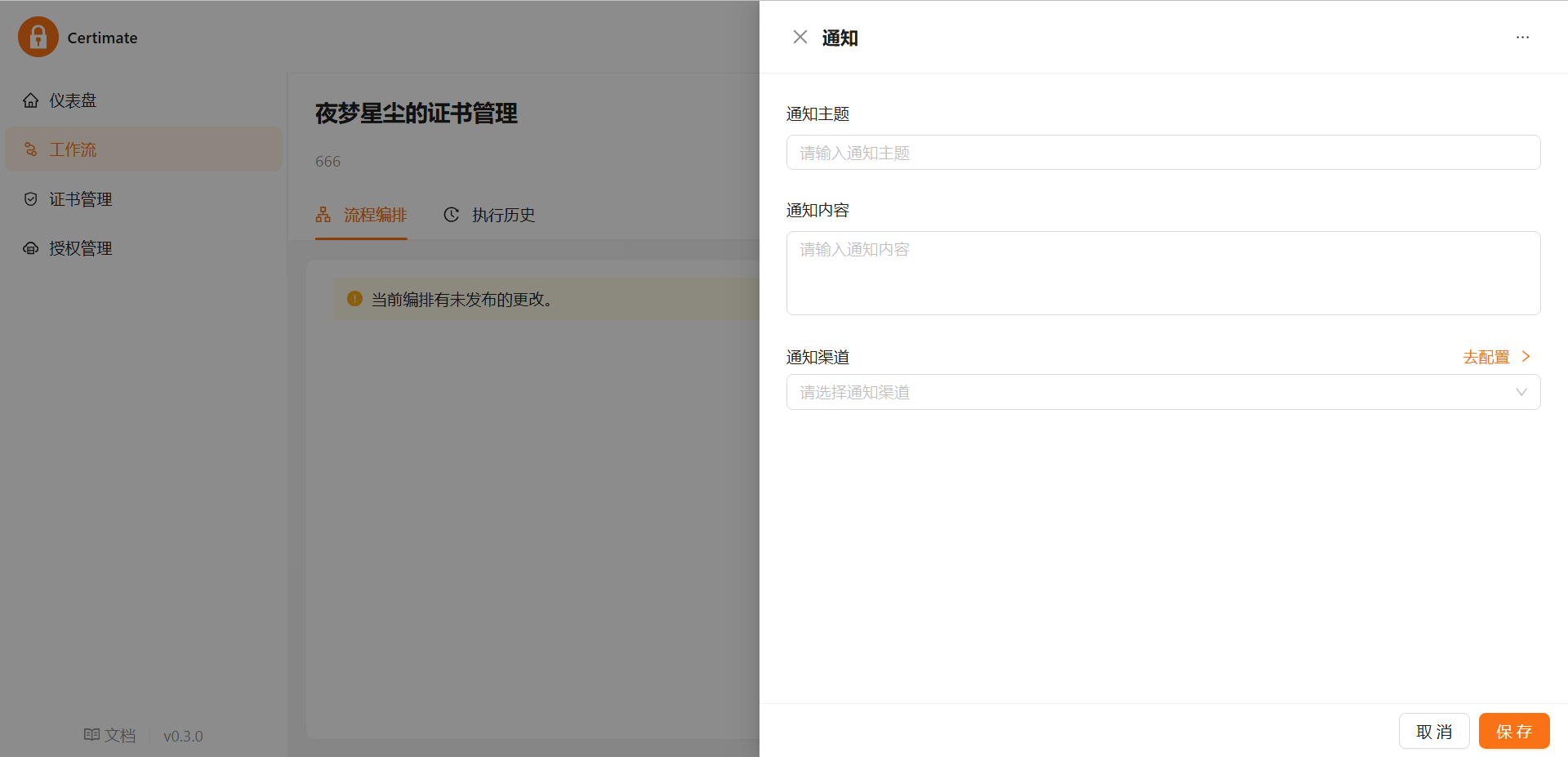Click the warning icon in unpublished alert
The width and height of the screenshot is (1568, 757).
[354, 299]
